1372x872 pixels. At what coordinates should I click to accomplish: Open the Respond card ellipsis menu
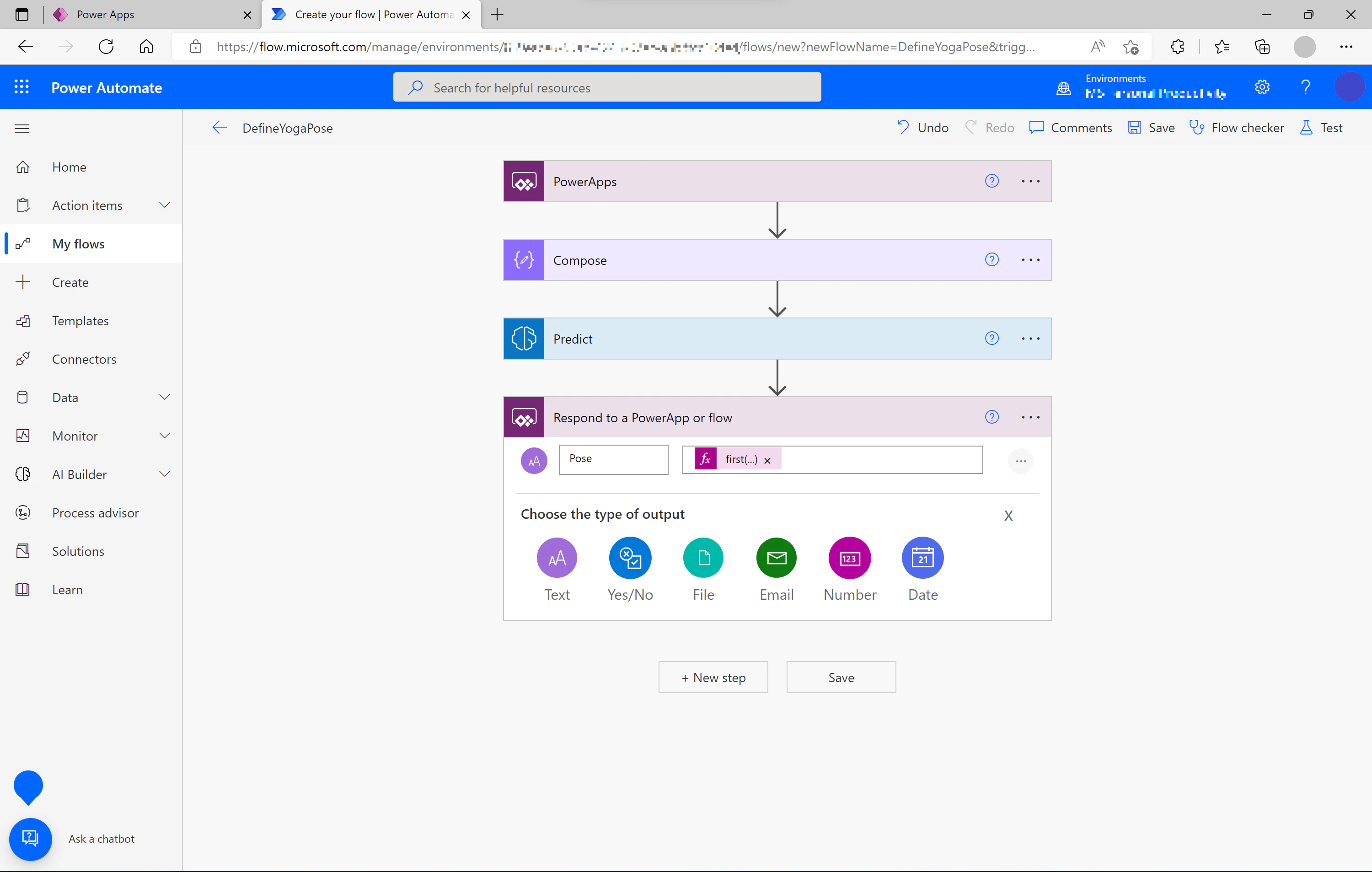click(1030, 417)
